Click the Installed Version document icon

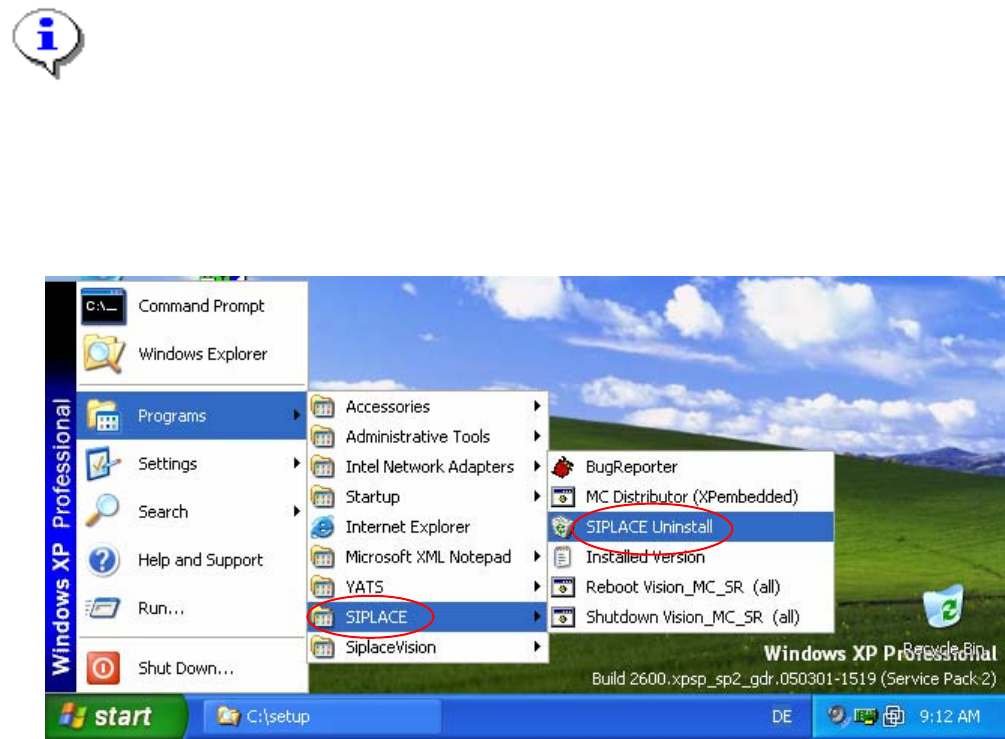562,557
